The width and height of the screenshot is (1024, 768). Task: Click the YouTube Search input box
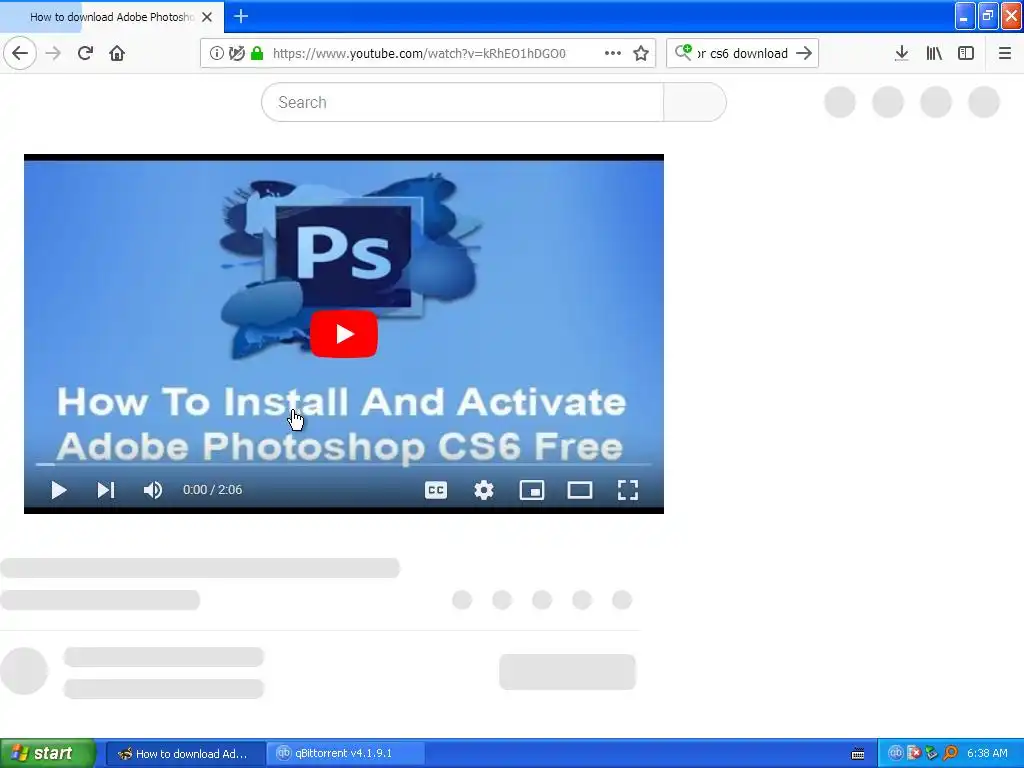pos(462,102)
